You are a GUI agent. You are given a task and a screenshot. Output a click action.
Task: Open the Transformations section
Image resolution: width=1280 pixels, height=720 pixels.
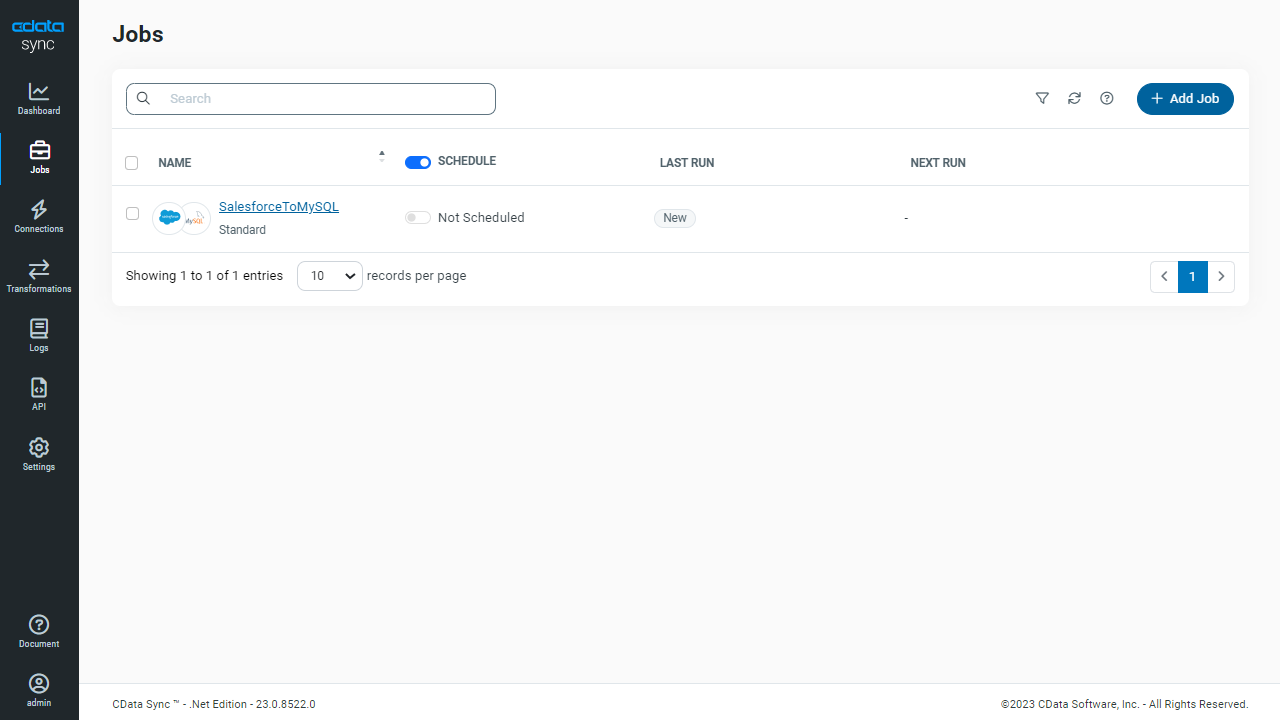(39, 276)
